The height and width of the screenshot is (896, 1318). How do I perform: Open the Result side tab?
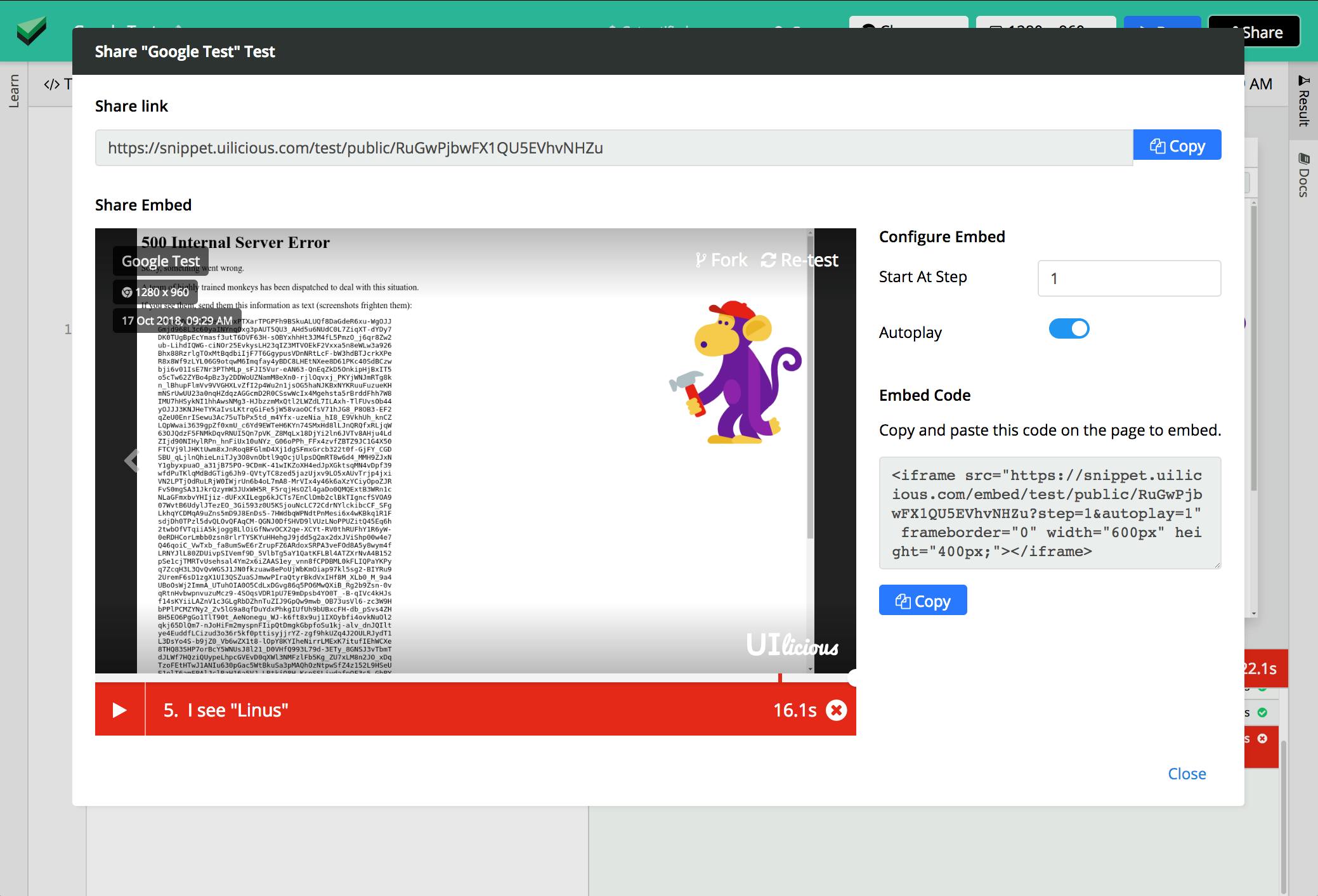click(x=1303, y=101)
